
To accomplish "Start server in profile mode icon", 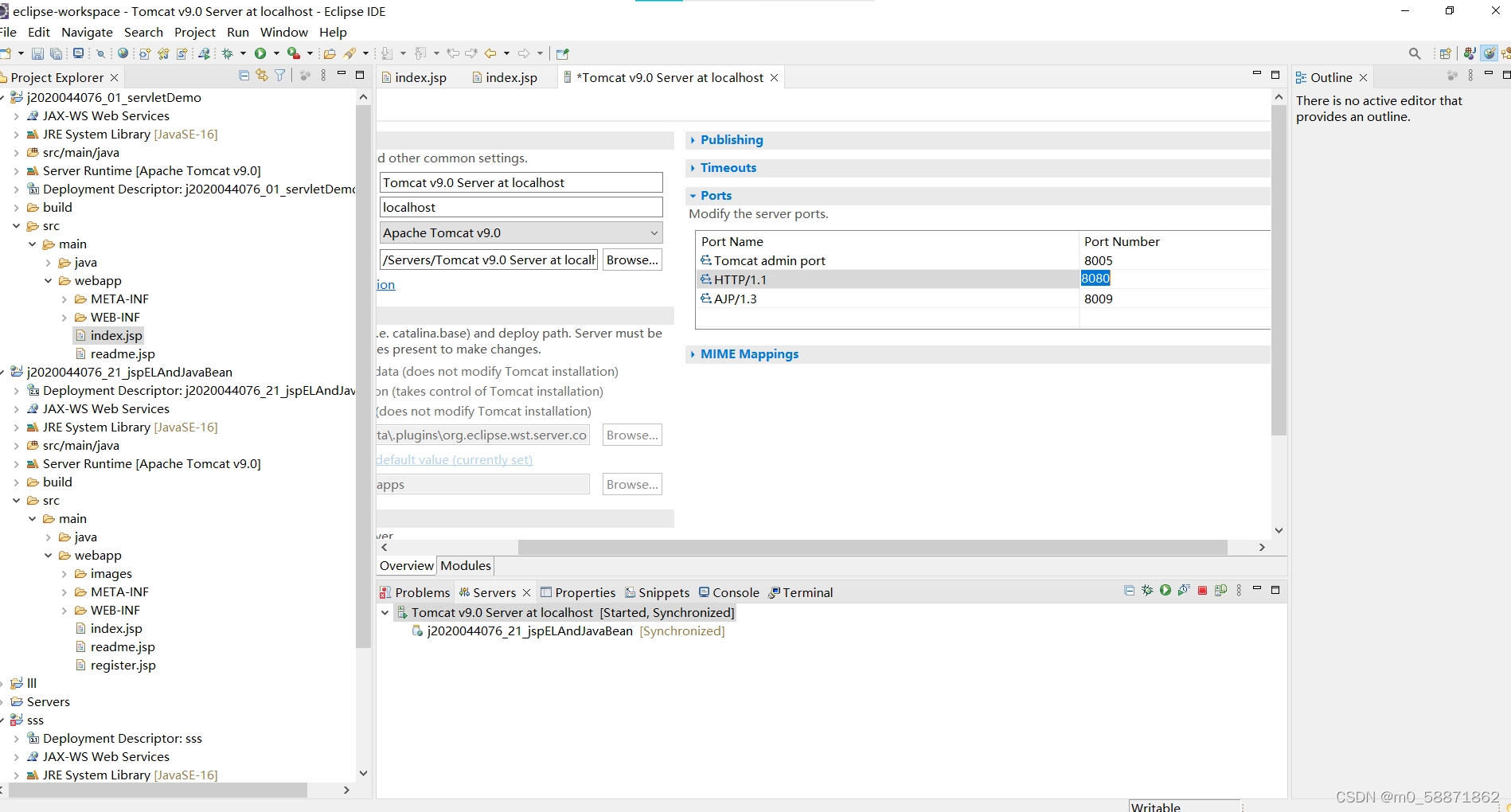I will click(x=1184, y=591).
